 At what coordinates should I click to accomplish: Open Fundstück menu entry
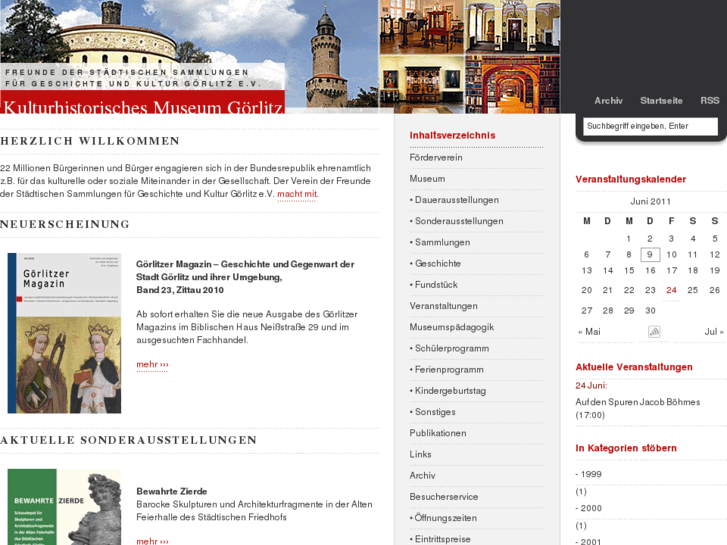(x=436, y=285)
